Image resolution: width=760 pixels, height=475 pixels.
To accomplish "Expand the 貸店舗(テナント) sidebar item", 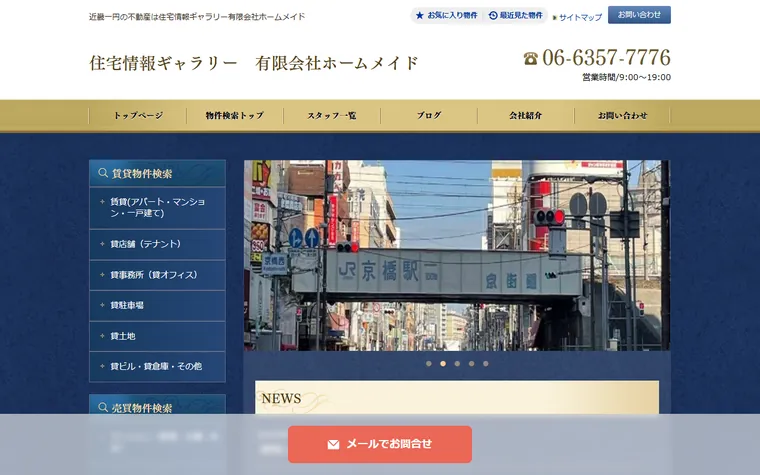I will pyautogui.click(x=158, y=244).
